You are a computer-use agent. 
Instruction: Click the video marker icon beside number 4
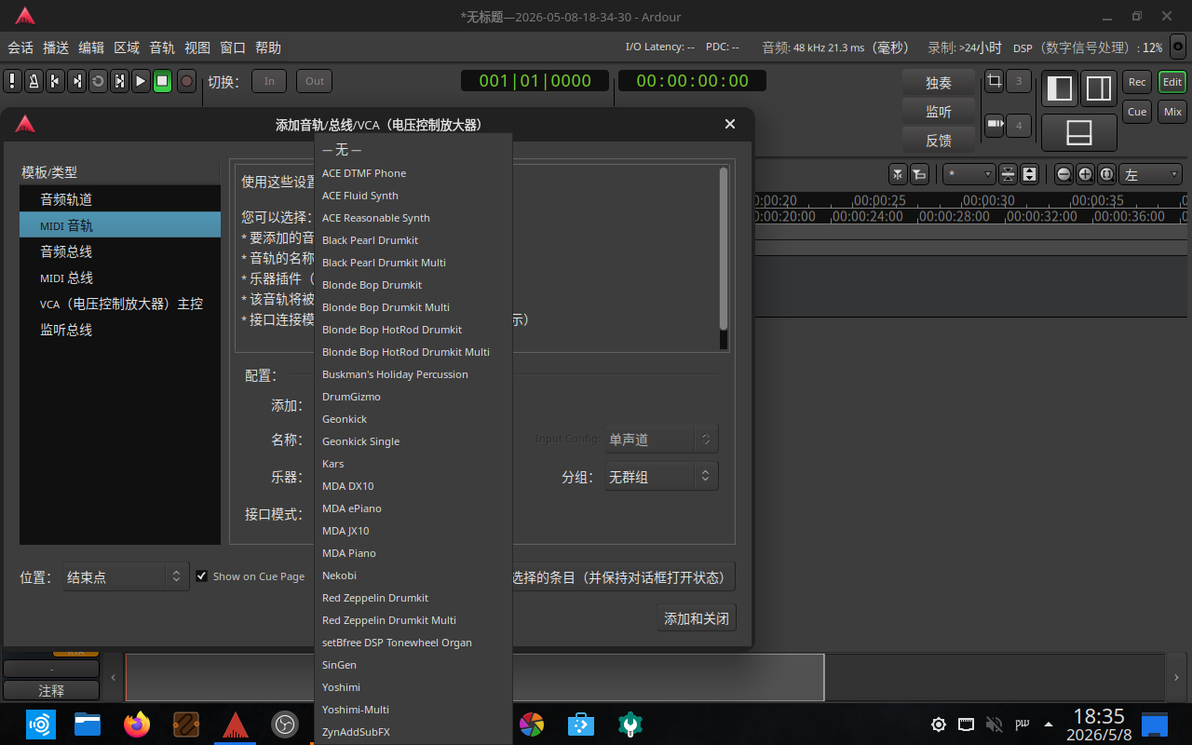(x=994, y=124)
